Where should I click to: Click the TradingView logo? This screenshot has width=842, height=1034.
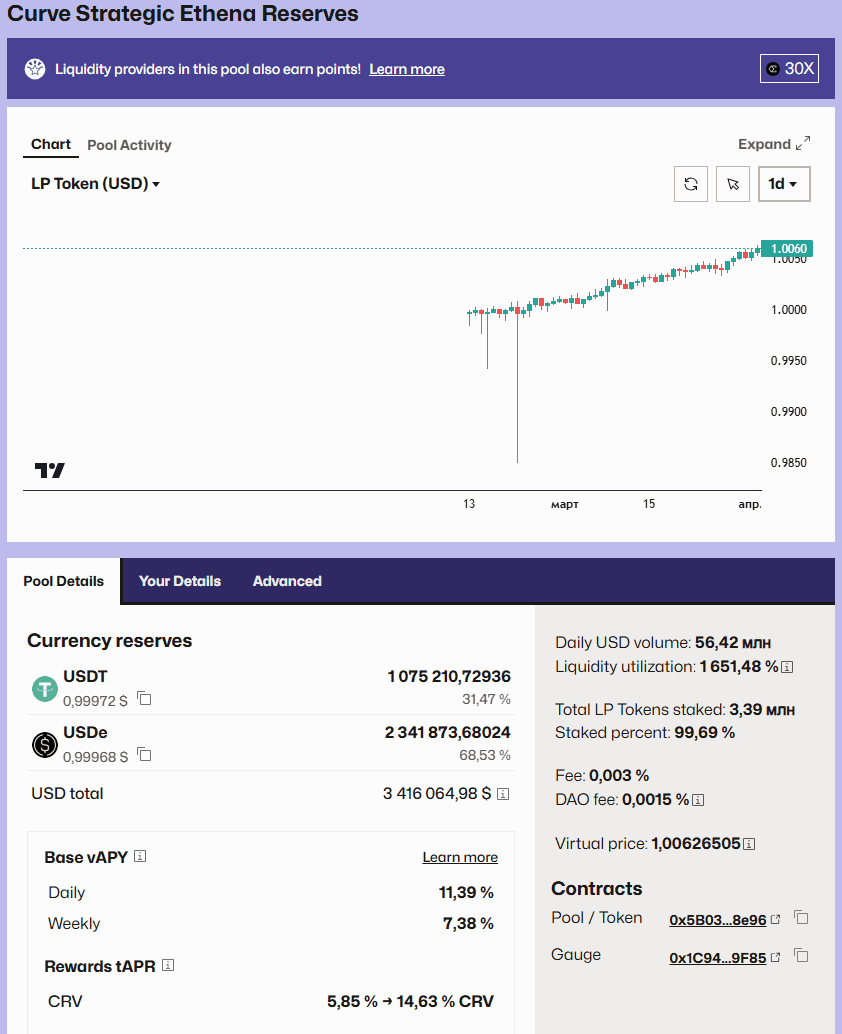(x=49, y=470)
